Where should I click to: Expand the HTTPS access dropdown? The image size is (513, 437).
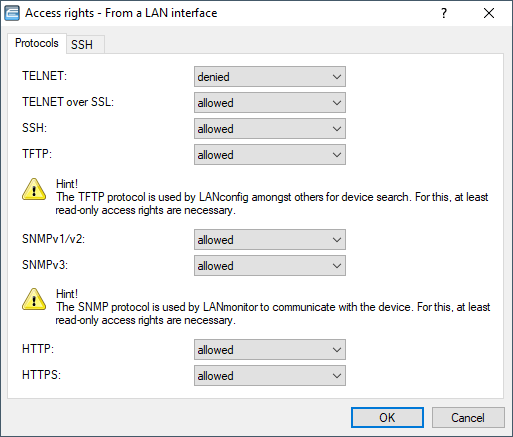(270, 376)
